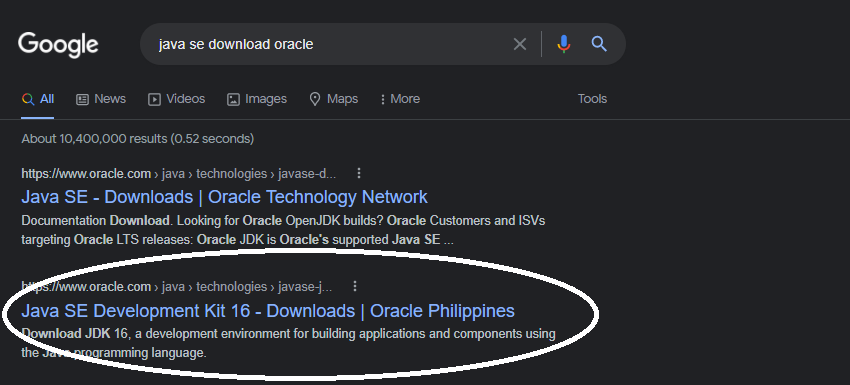Click the News tab icon
The width and height of the screenshot is (850, 385).
click(x=82, y=99)
